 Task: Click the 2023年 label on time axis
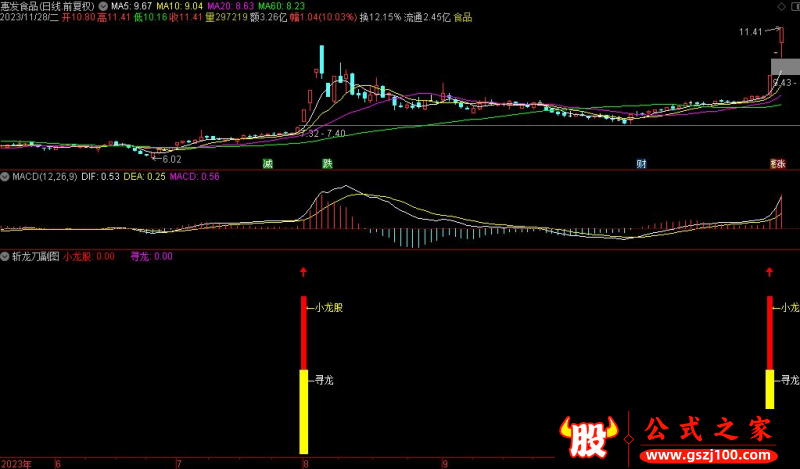[x=15, y=463]
